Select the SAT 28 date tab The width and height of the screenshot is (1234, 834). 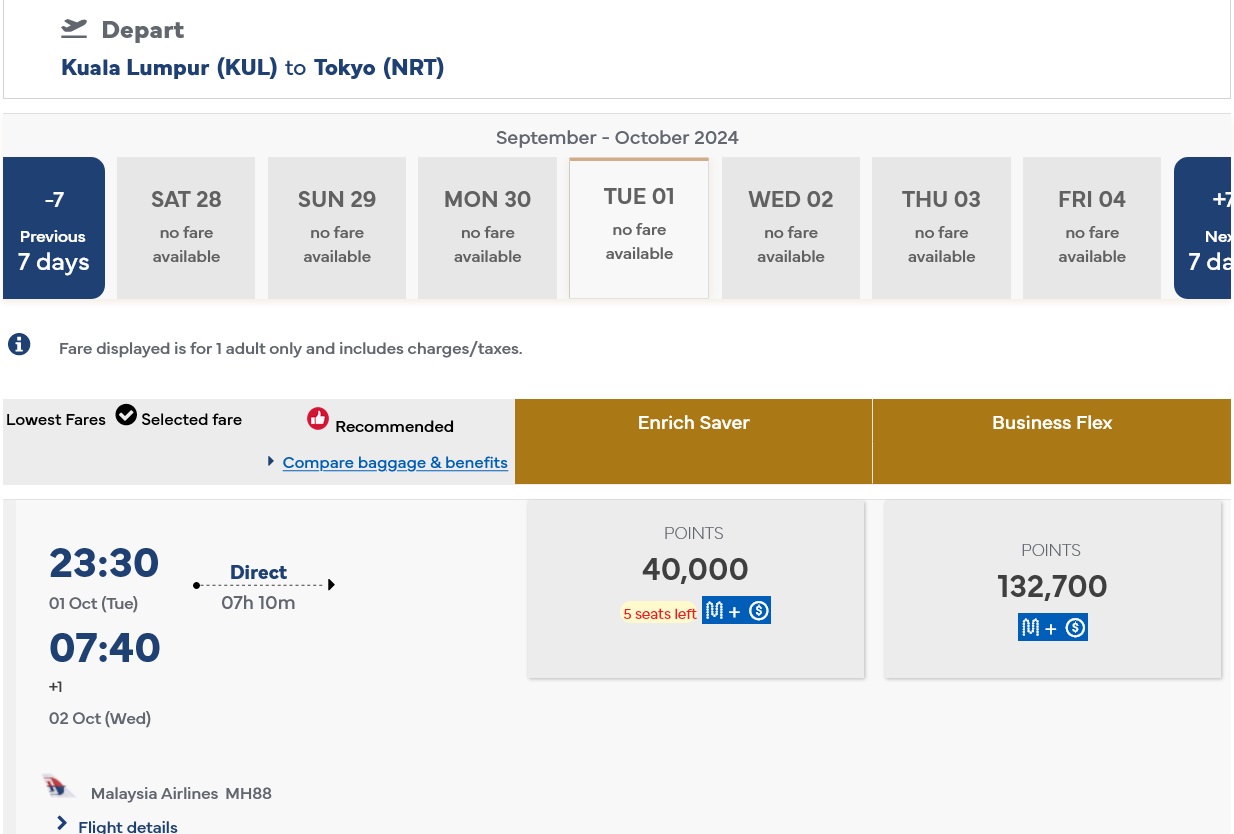click(x=186, y=228)
